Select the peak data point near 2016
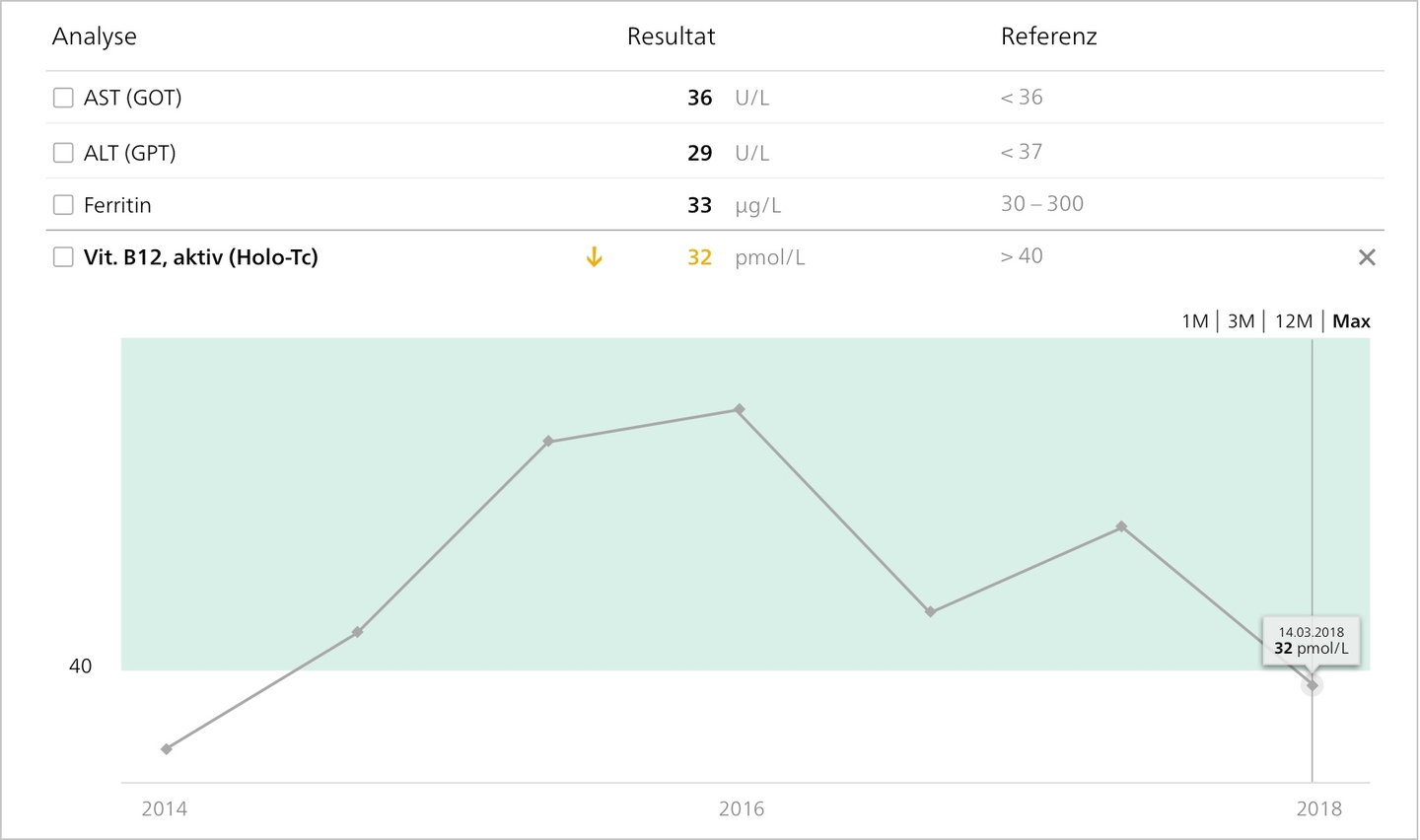Image resolution: width=1420 pixels, height=840 pixels. pyautogui.click(x=739, y=409)
